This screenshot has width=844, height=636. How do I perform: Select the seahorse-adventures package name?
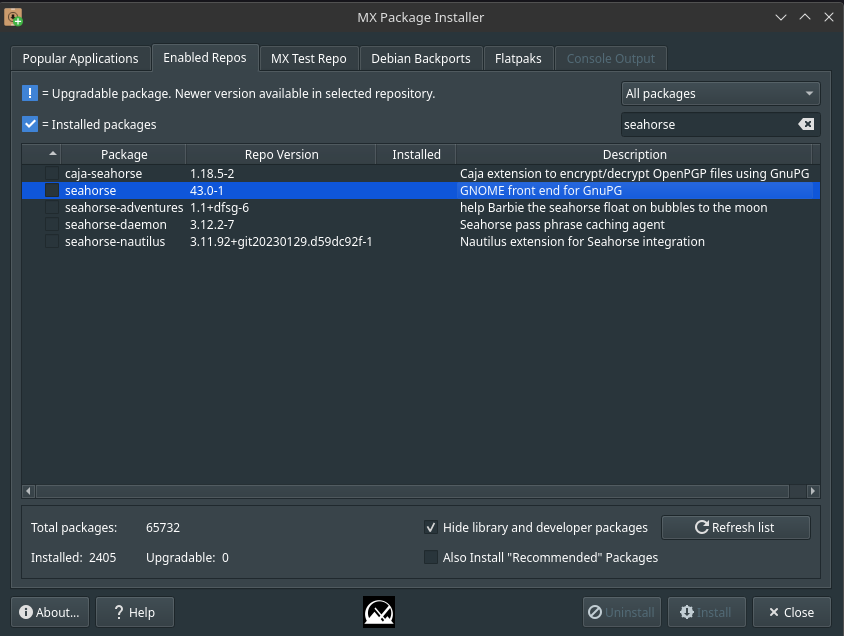tap(124, 207)
